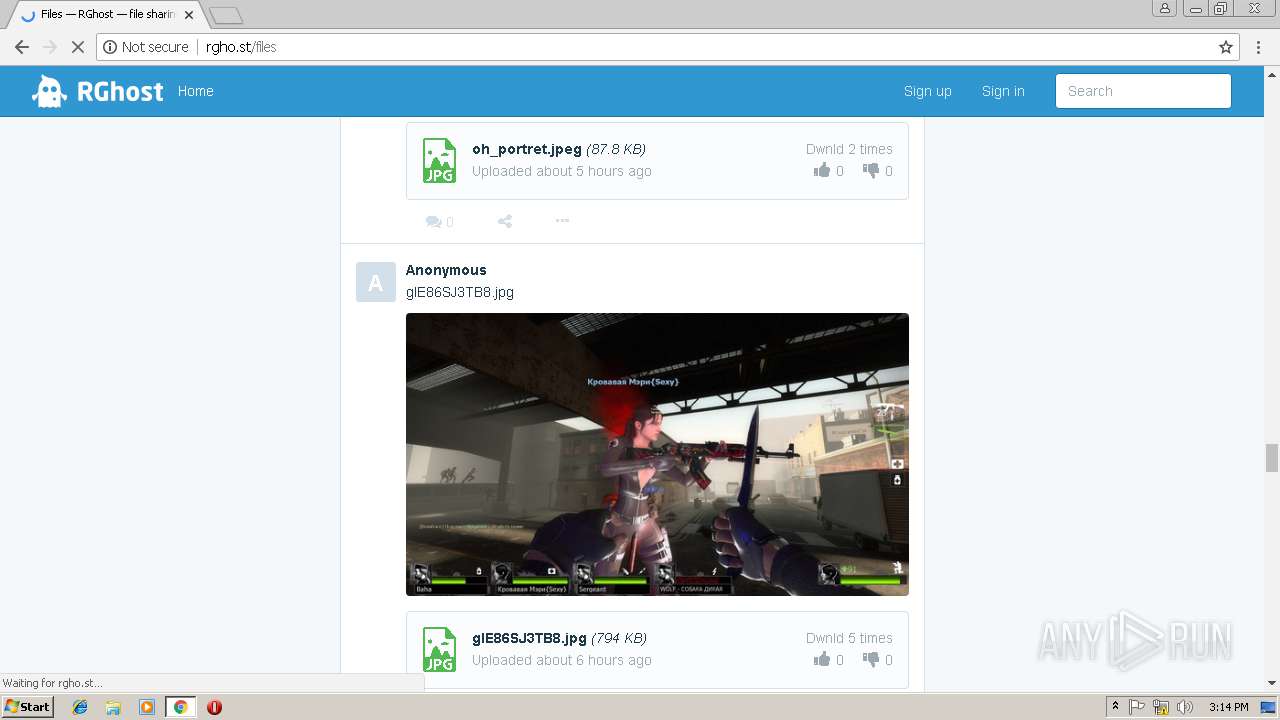The width and height of the screenshot is (1280, 720).
Task: Click the Anonymous avatar letter A
Action: (x=376, y=282)
